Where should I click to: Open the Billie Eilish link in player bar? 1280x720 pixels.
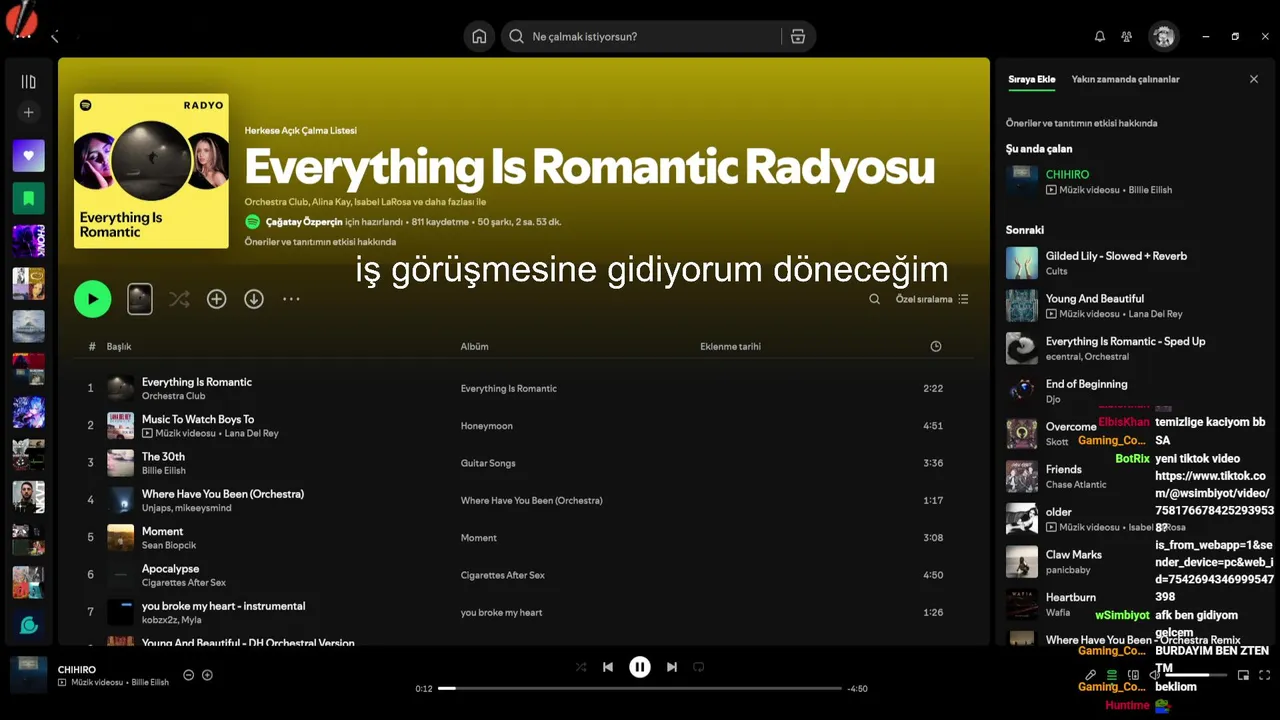151,683
